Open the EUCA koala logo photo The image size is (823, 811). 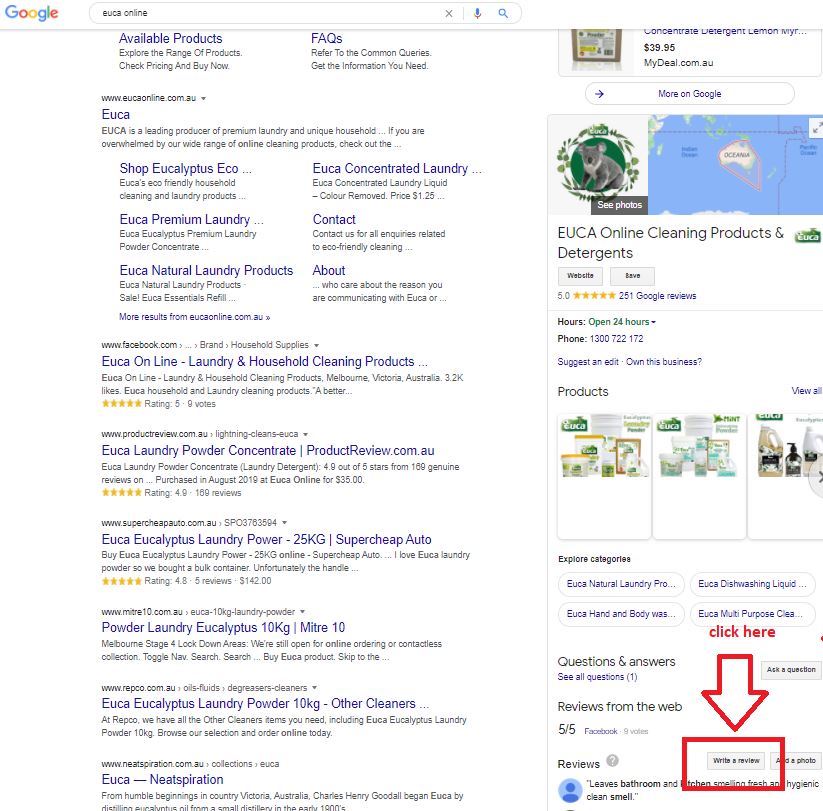coord(598,164)
